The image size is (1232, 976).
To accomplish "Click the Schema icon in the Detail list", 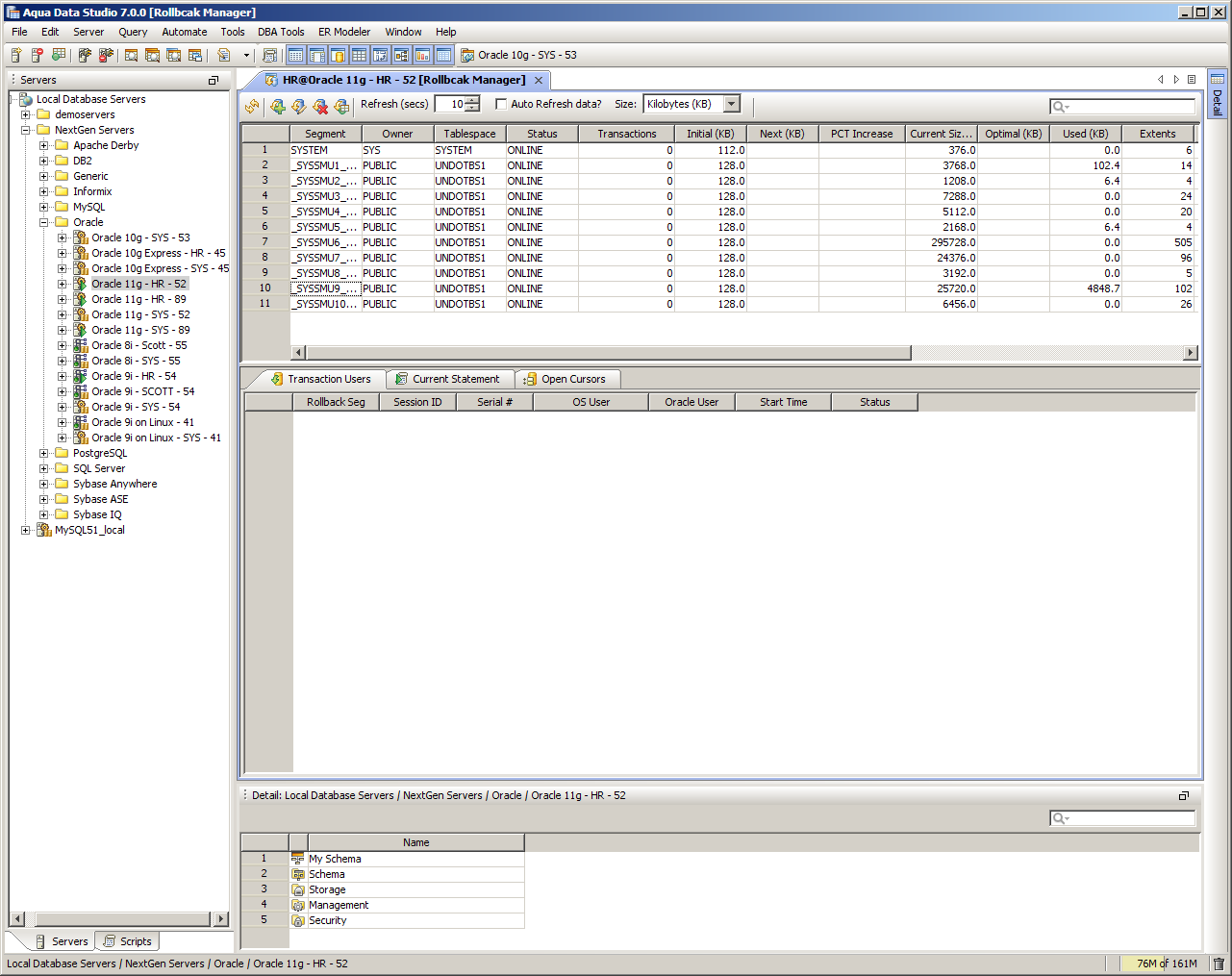I will 298,874.
